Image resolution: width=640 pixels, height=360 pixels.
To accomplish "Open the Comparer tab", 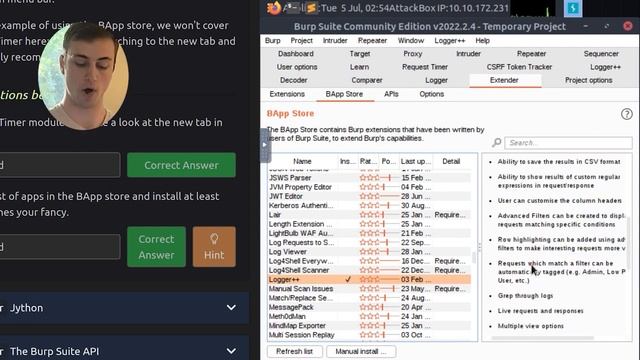I will [367, 80].
